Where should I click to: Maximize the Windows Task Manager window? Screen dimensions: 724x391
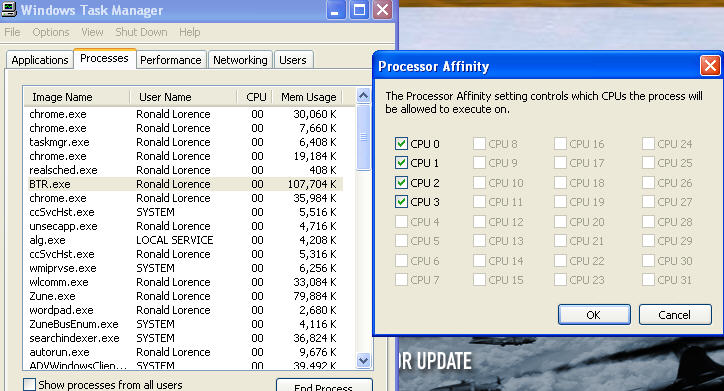click(359, 10)
